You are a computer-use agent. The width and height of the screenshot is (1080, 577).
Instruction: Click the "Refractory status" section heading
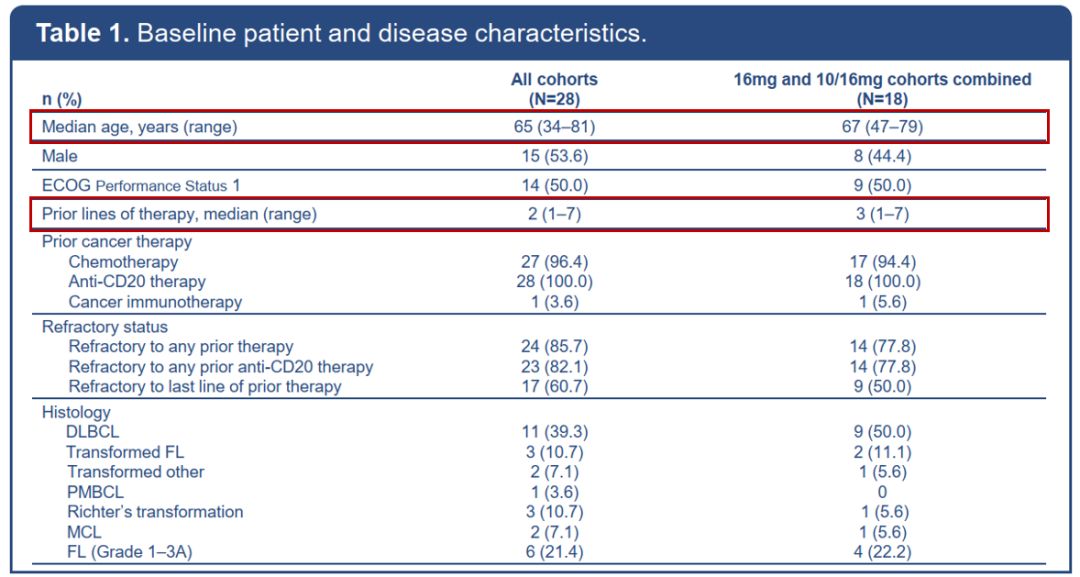105,327
